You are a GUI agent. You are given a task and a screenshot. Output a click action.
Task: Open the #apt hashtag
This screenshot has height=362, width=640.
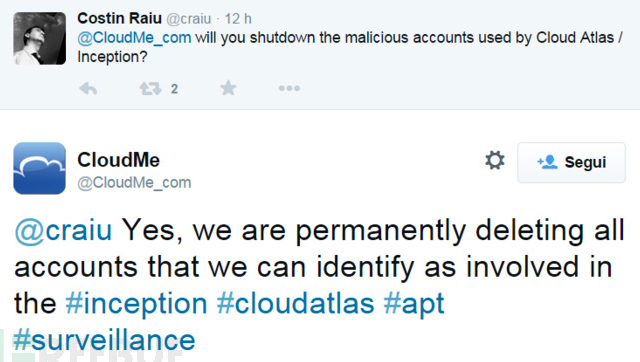(414, 304)
